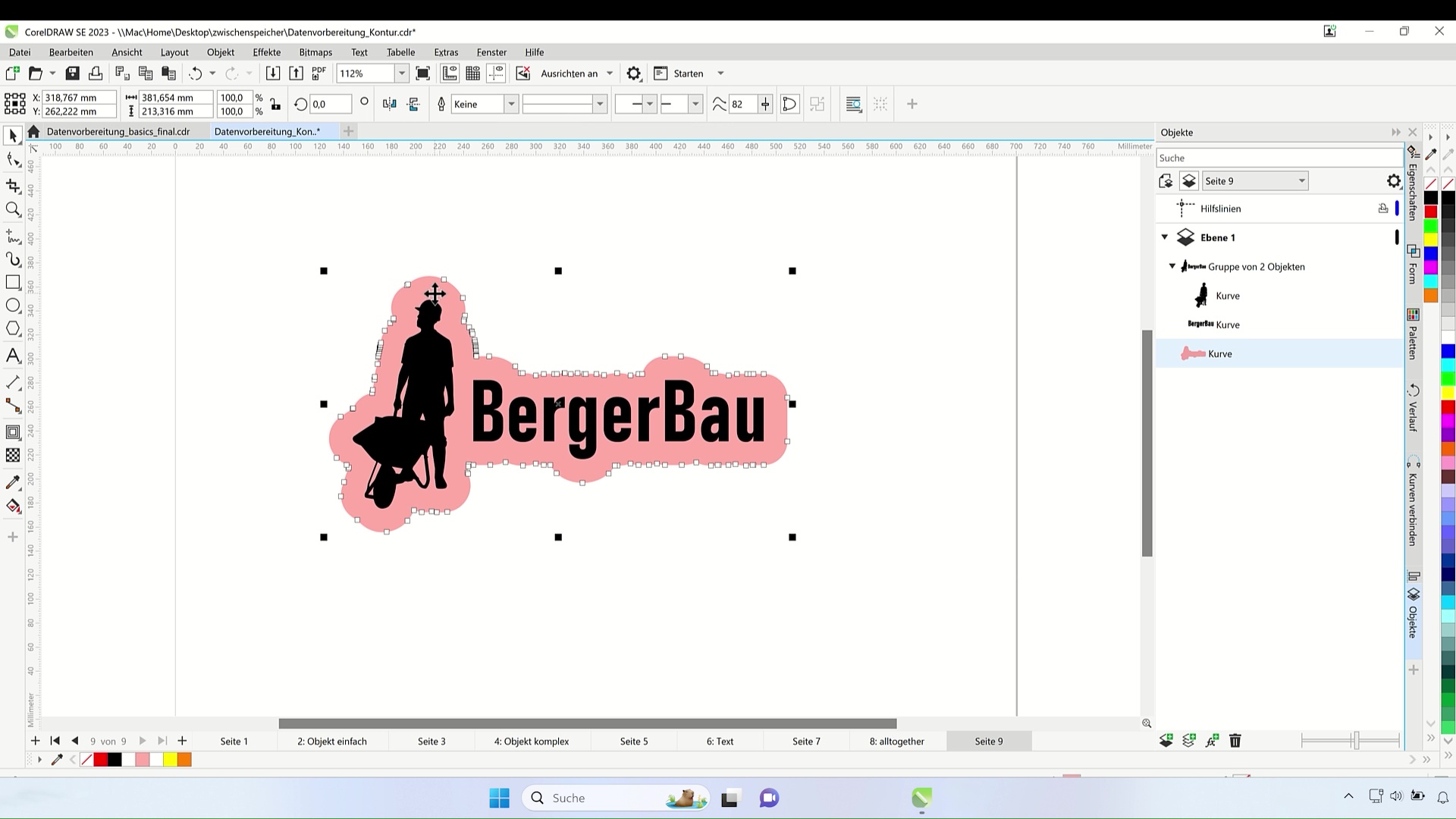Select the Ellipse tool
The height and width of the screenshot is (819, 1456).
pos(13,306)
